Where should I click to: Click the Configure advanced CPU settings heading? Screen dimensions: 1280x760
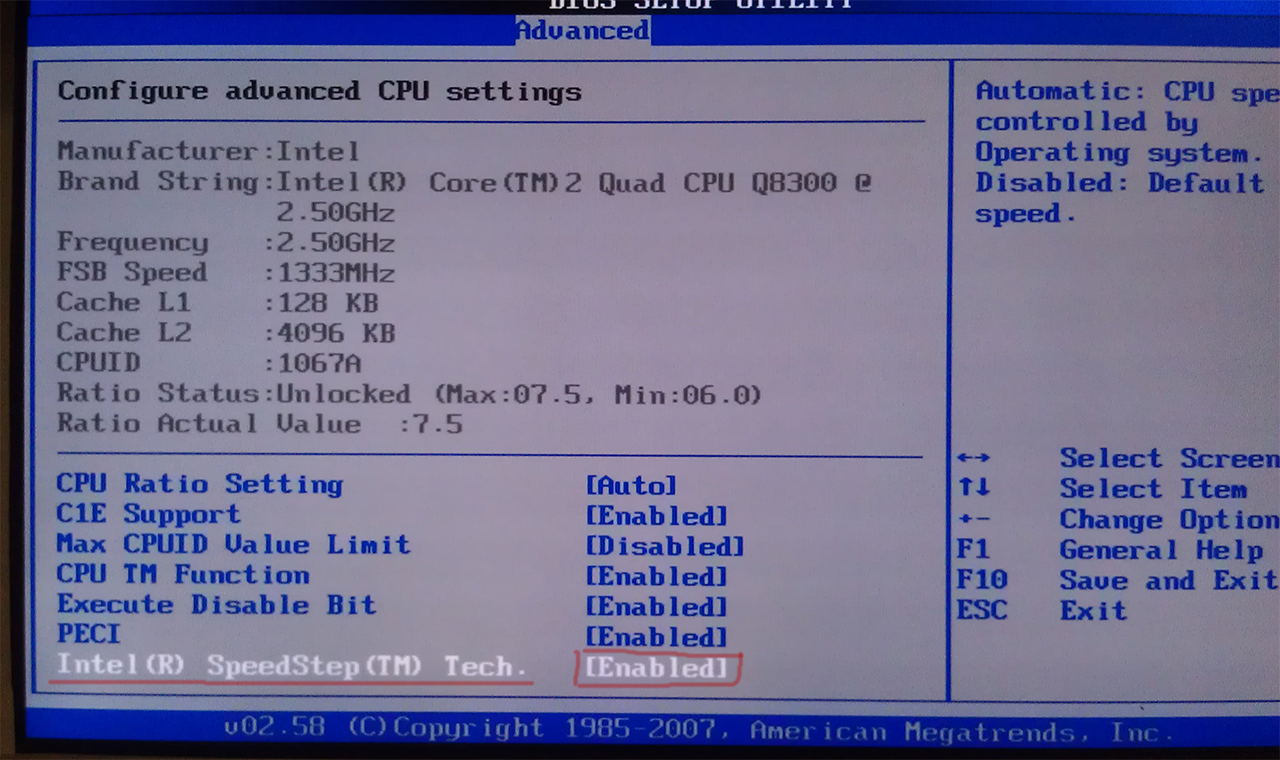point(319,92)
